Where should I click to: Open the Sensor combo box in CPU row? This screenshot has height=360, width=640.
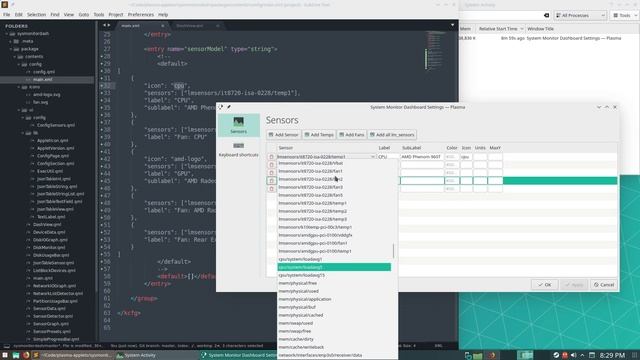(326, 157)
